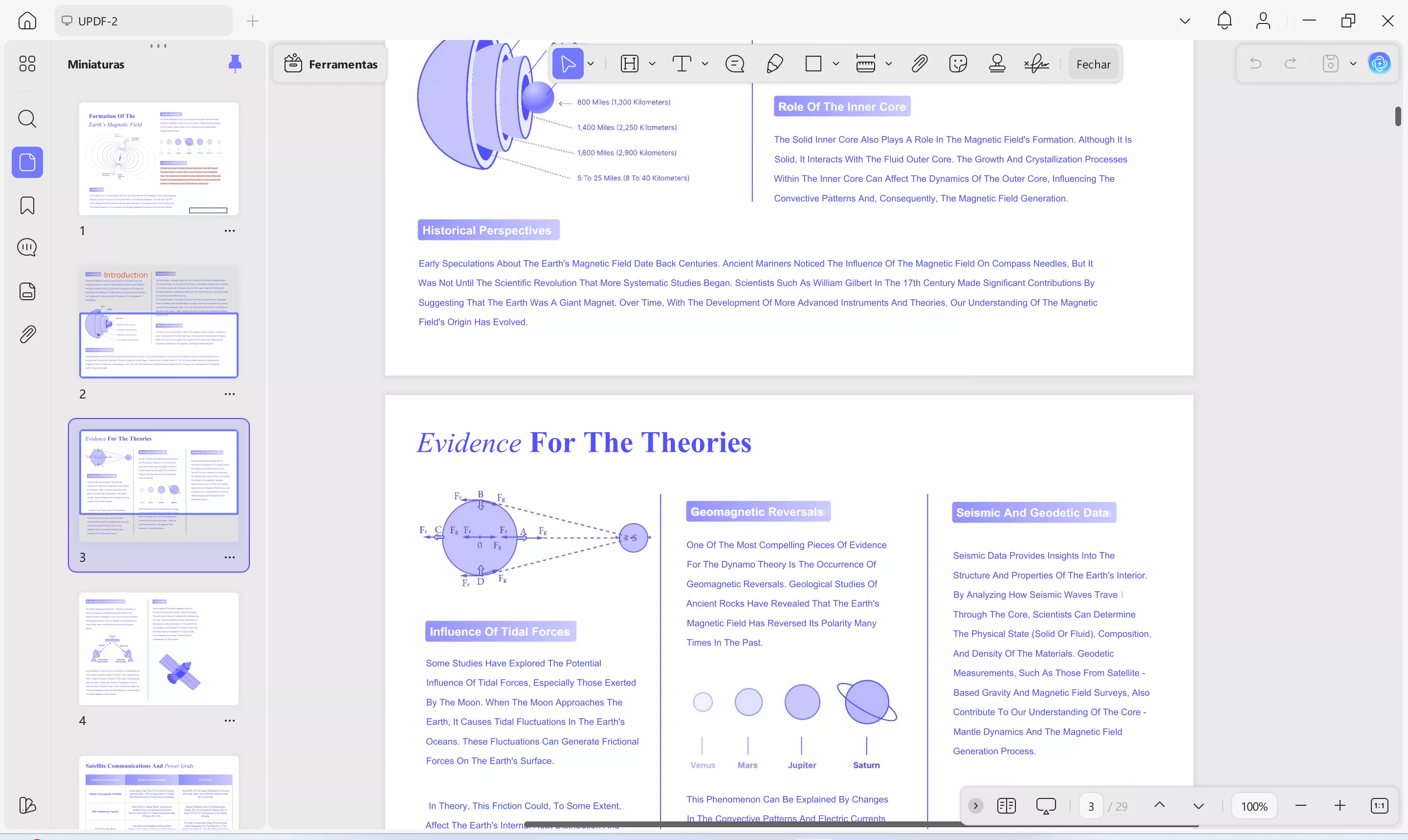
Task: Toggle actual size 1:1 view
Action: tap(1379, 805)
